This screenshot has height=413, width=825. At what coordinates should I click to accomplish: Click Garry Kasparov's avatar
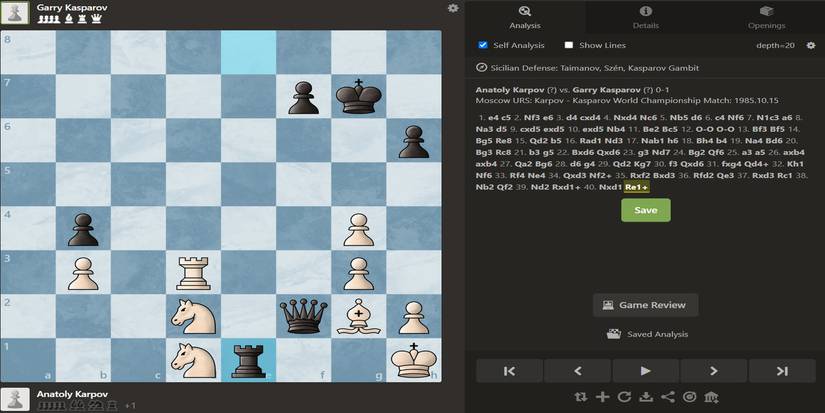[15, 12]
